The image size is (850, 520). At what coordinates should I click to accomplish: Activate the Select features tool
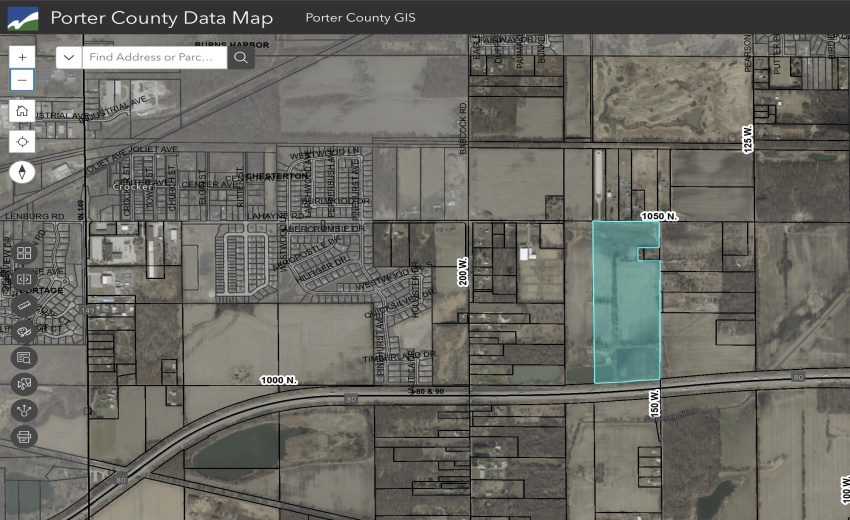click(25, 383)
